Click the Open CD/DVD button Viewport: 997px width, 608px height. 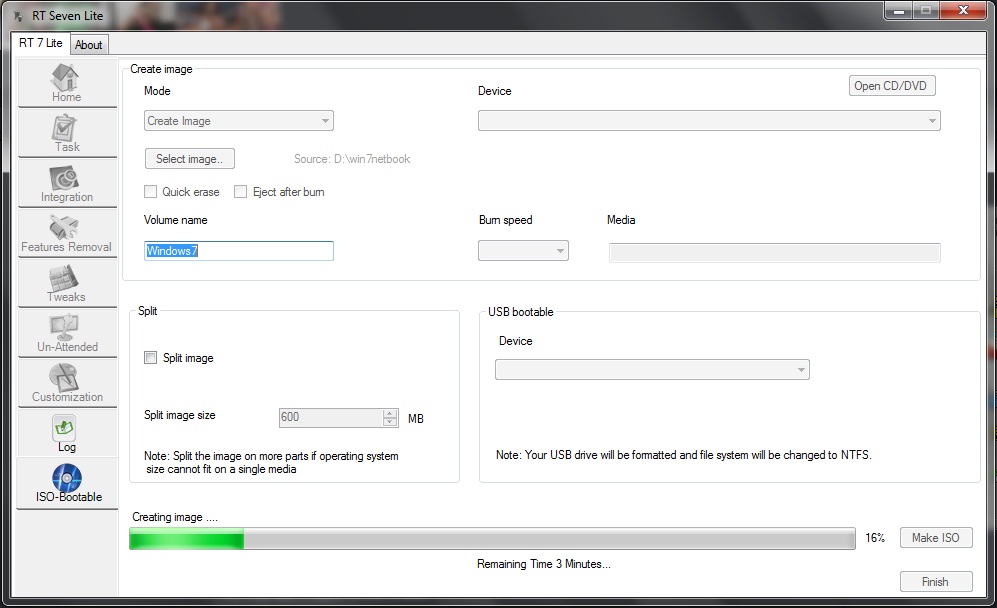(x=892, y=86)
